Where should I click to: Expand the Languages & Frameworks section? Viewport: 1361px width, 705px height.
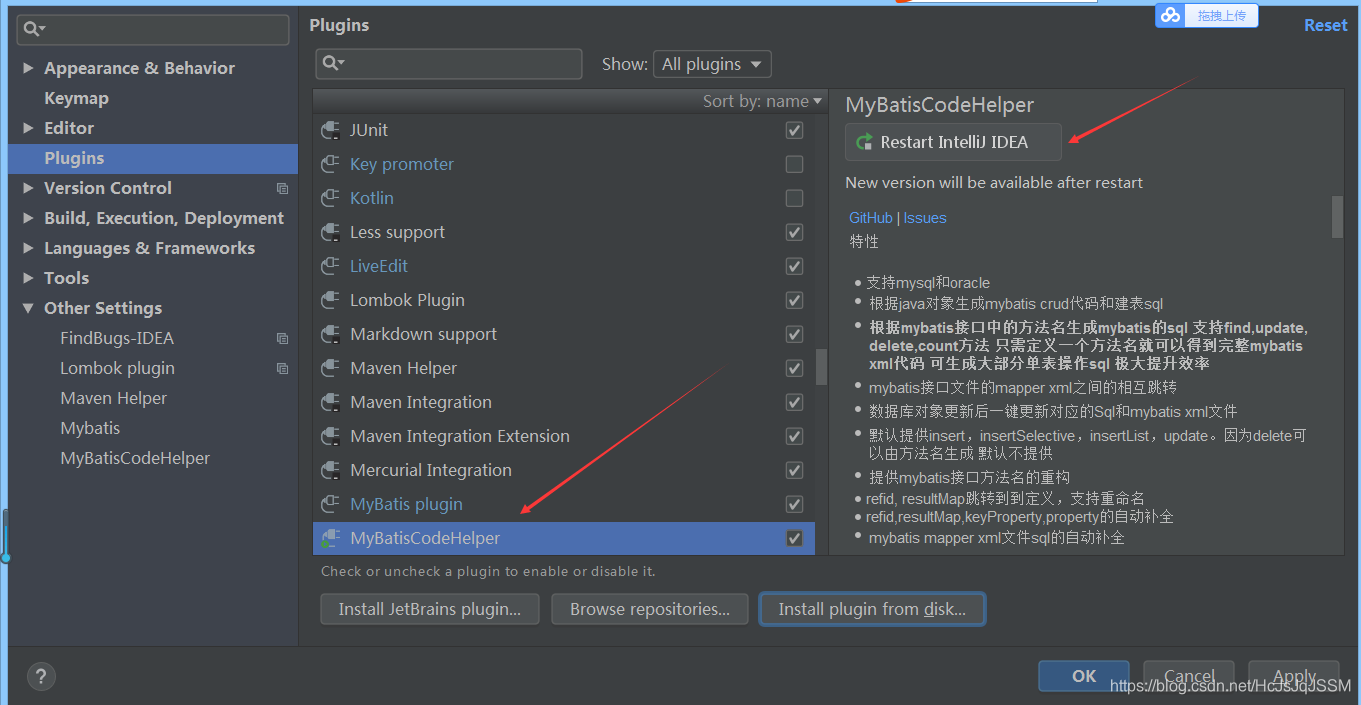coord(28,249)
